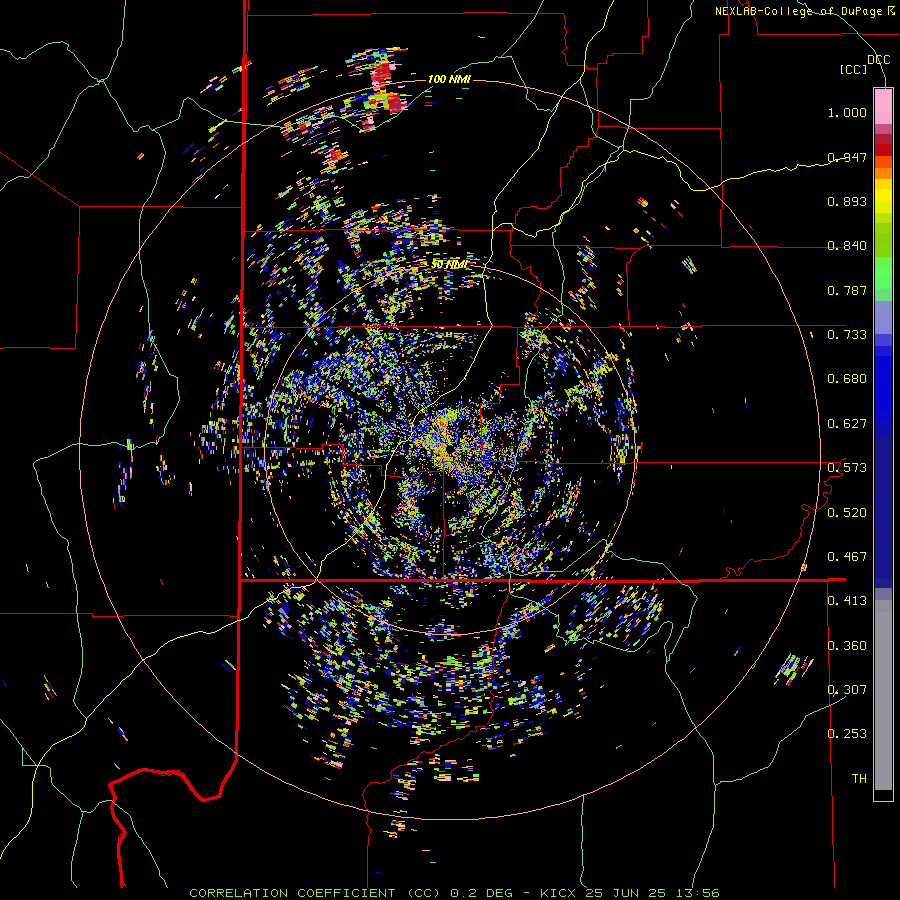Select the 0.520 scale value

[847, 512]
